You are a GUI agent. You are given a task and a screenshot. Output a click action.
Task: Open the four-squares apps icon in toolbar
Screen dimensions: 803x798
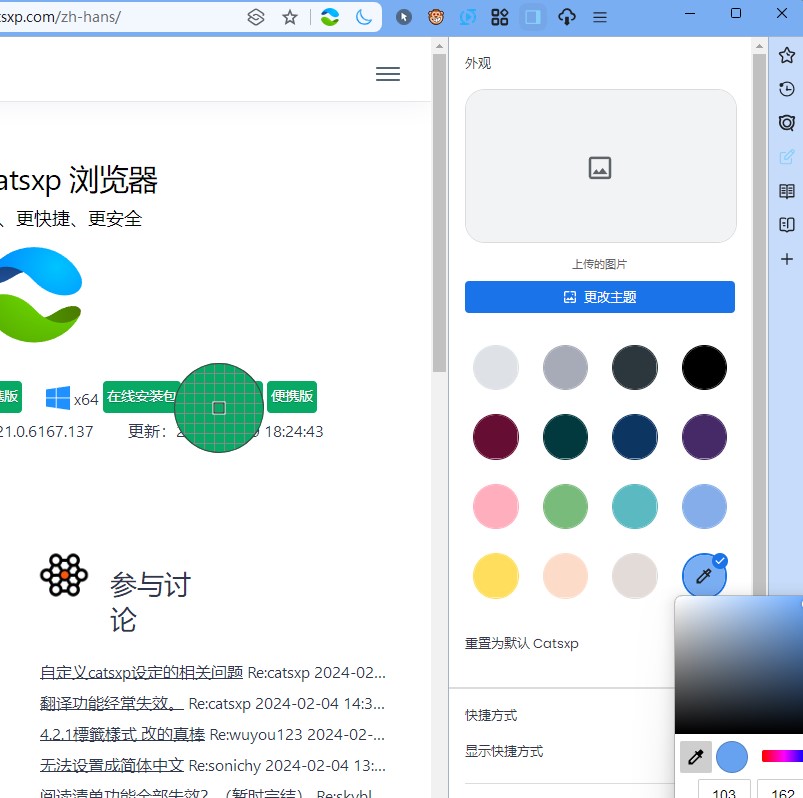[500, 17]
